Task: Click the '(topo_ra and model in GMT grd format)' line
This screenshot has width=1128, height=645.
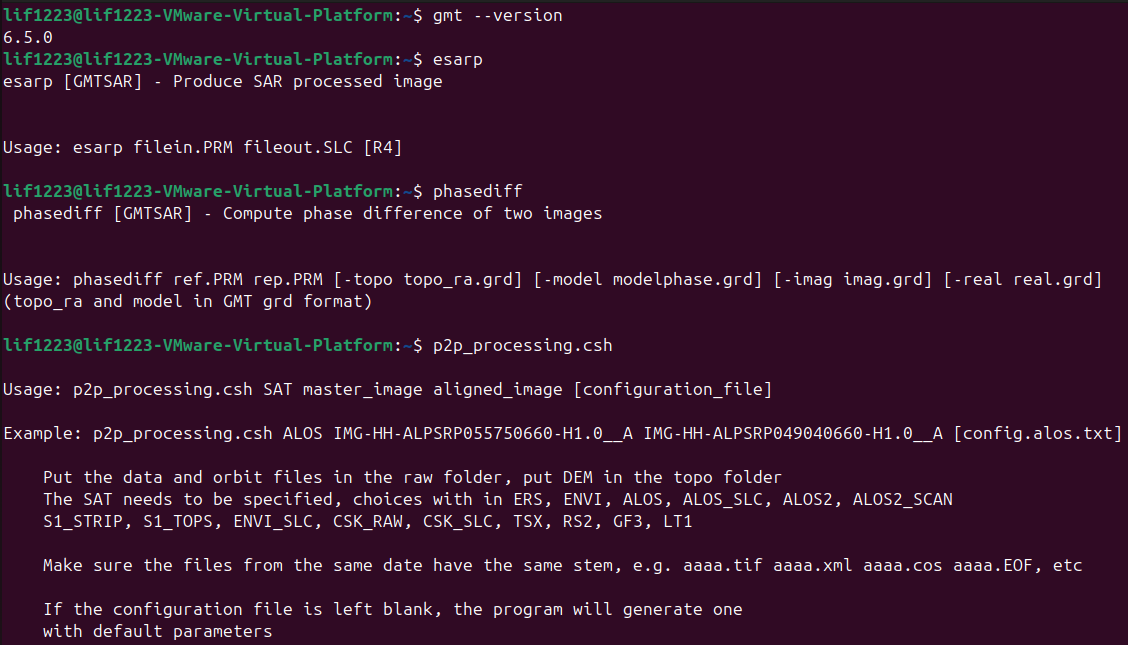Action: [187, 300]
